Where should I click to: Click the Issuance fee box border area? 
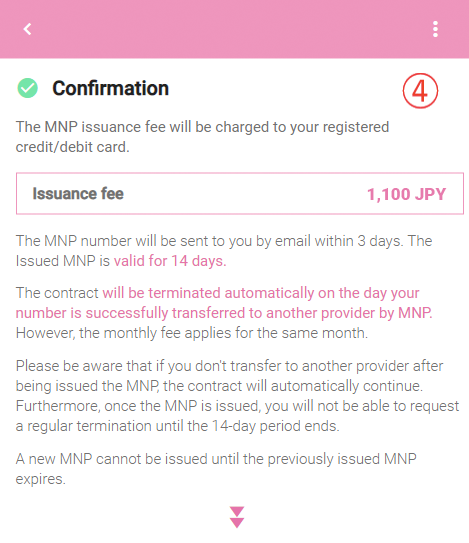click(x=240, y=193)
